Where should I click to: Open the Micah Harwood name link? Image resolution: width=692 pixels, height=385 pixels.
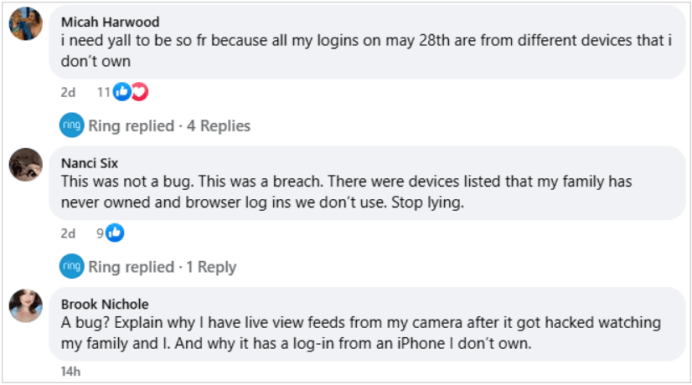(x=110, y=22)
